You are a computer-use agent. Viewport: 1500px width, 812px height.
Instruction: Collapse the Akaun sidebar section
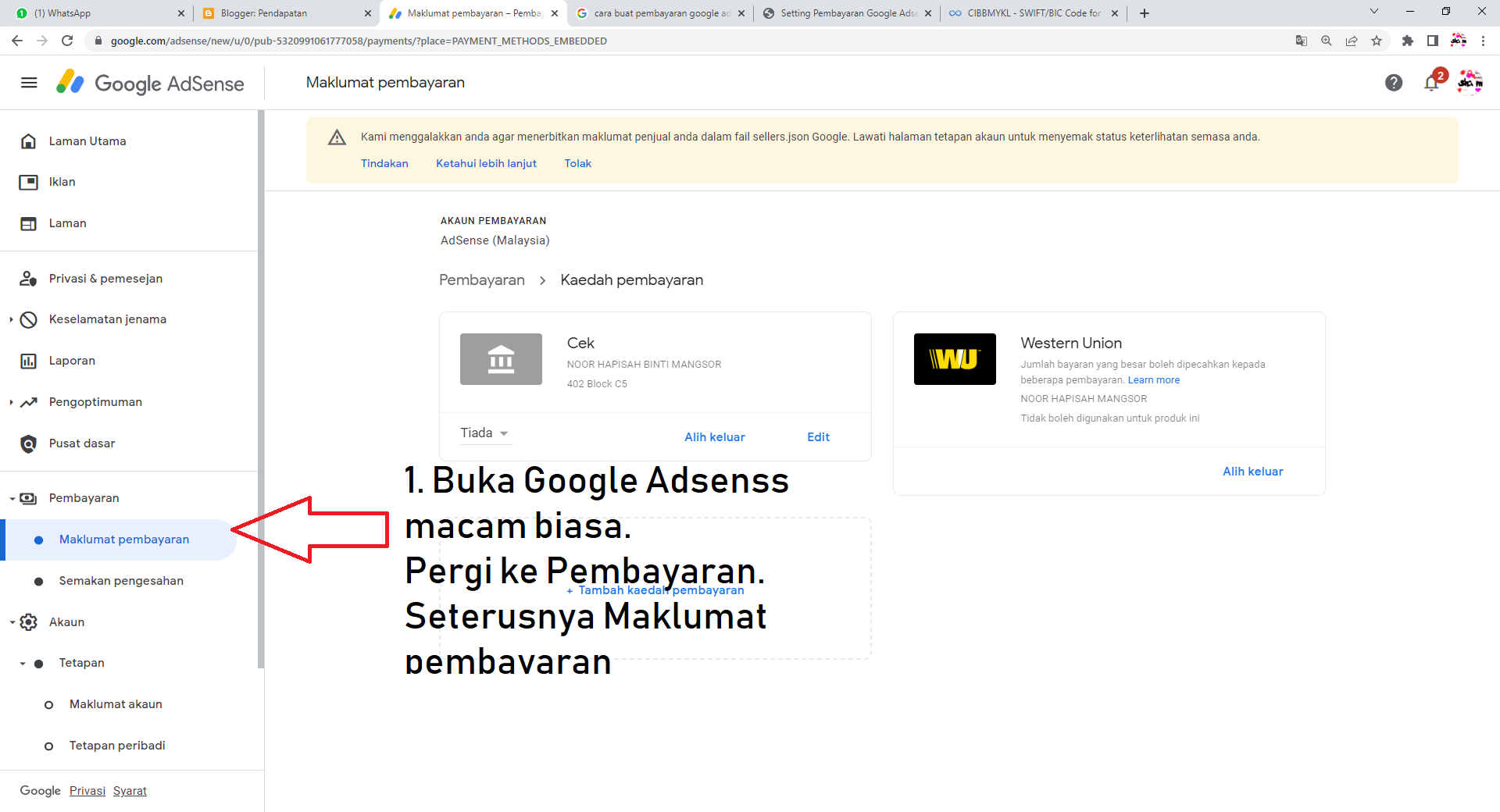coord(12,622)
